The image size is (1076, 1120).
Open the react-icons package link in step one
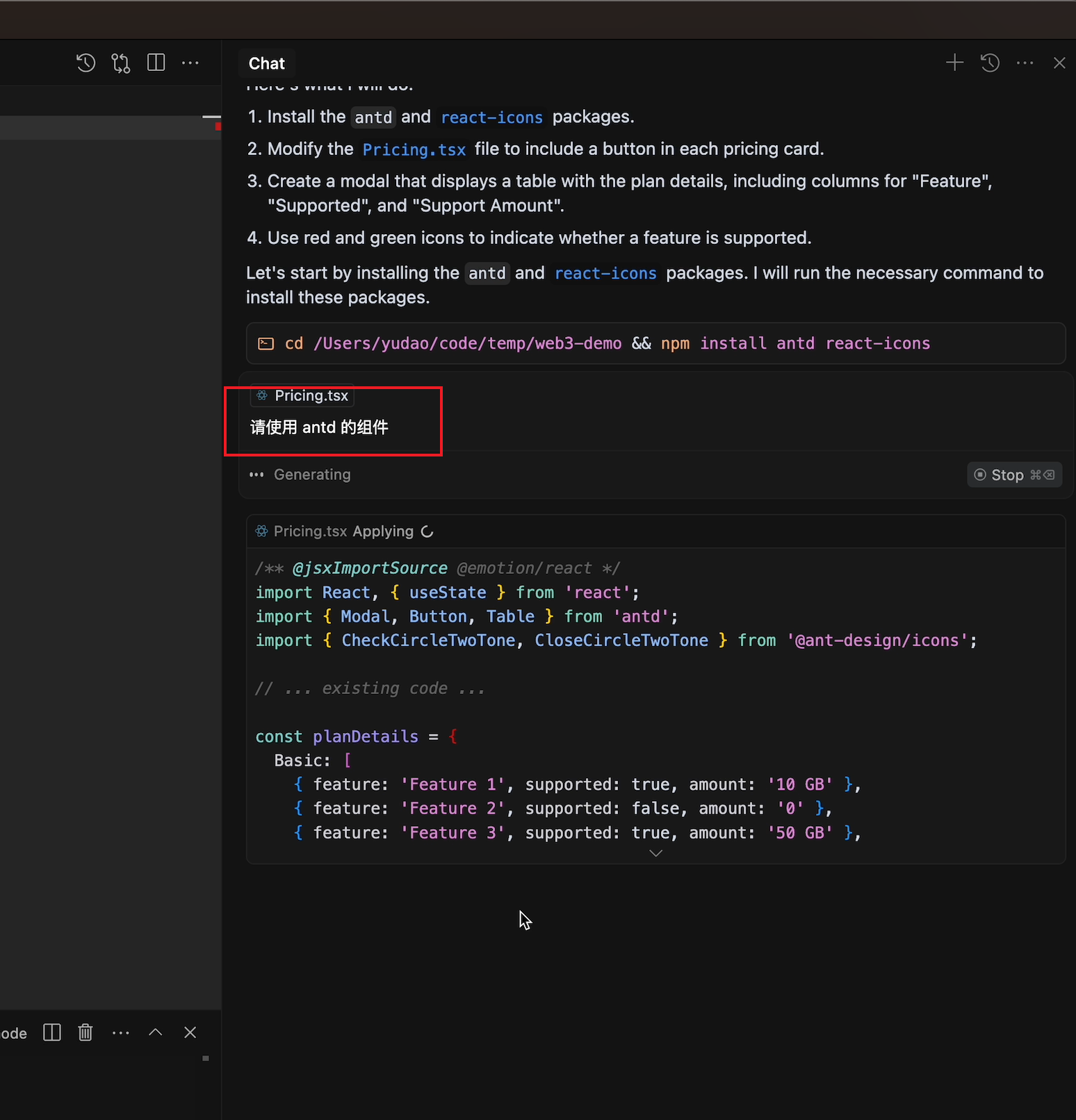tap(491, 117)
